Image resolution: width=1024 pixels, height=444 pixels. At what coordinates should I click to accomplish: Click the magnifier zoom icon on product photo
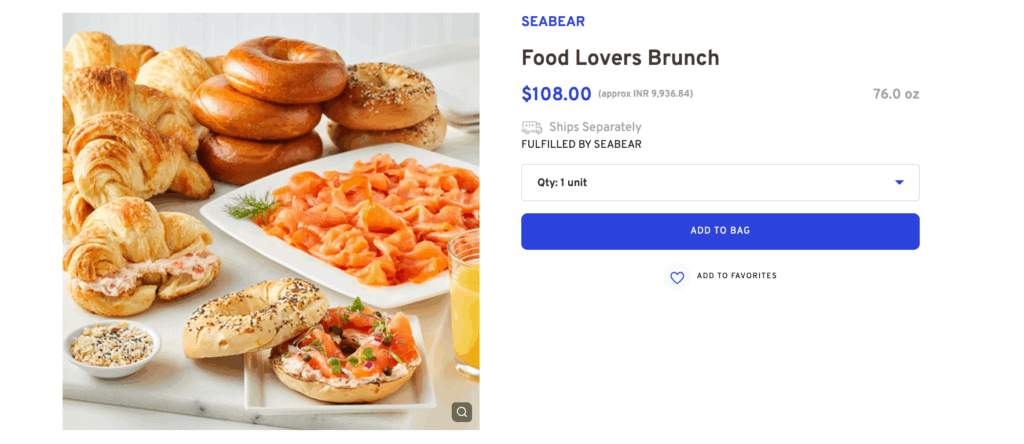click(461, 412)
